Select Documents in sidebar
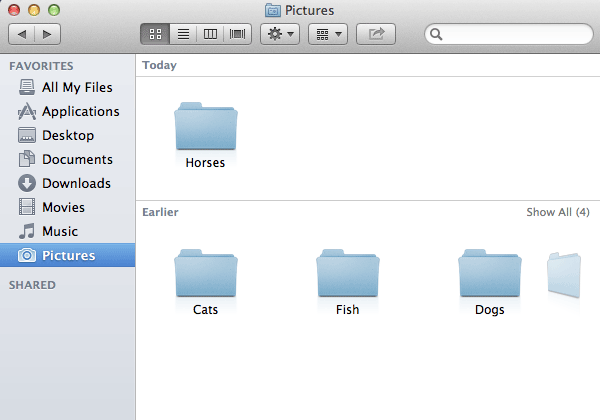This screenshot has height=420, width=600. coord(67,160)
